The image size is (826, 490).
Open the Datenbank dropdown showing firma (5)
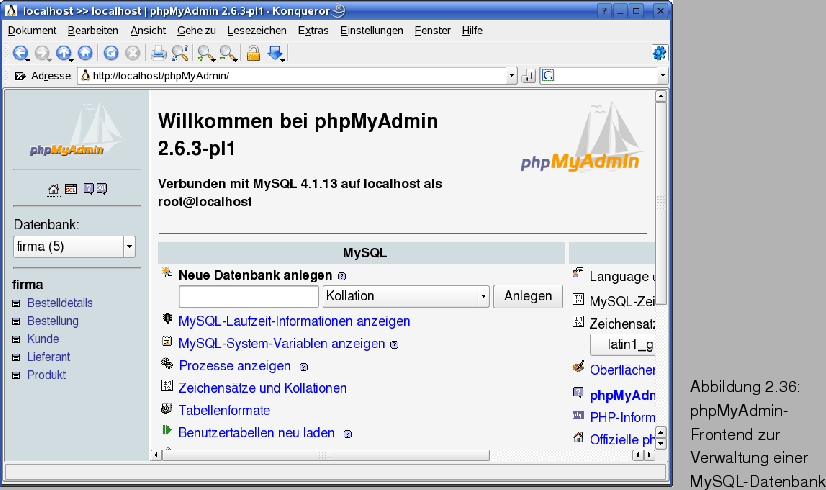(74, 247)
